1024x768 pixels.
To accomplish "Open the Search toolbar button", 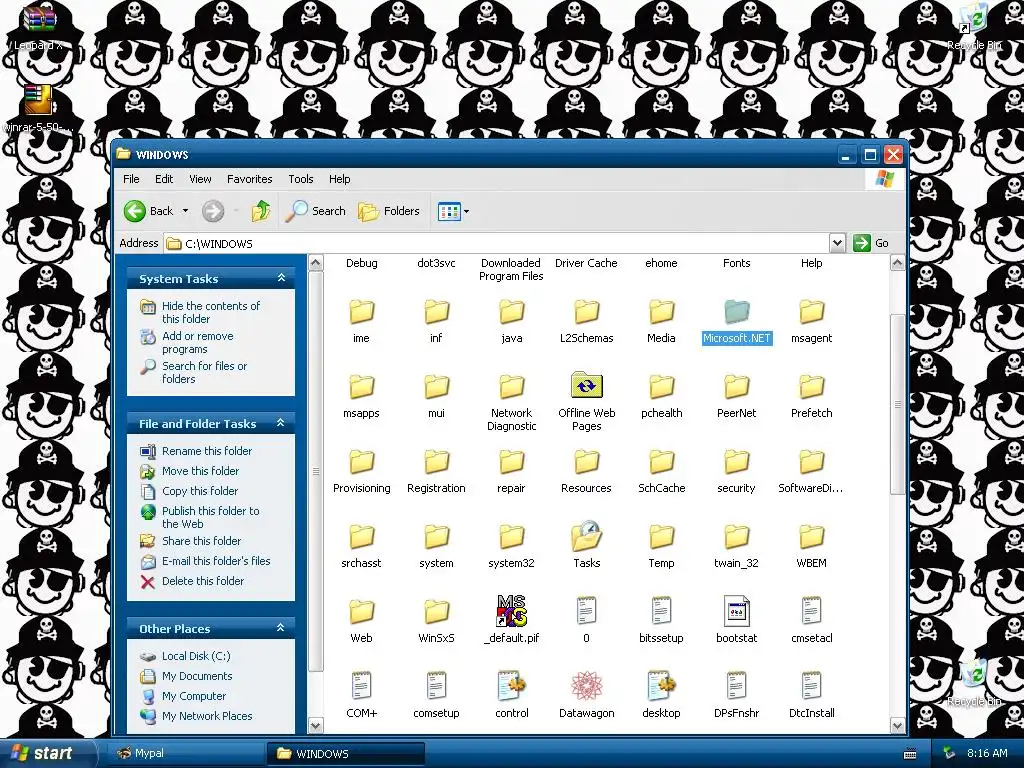I will click(316, 211).
